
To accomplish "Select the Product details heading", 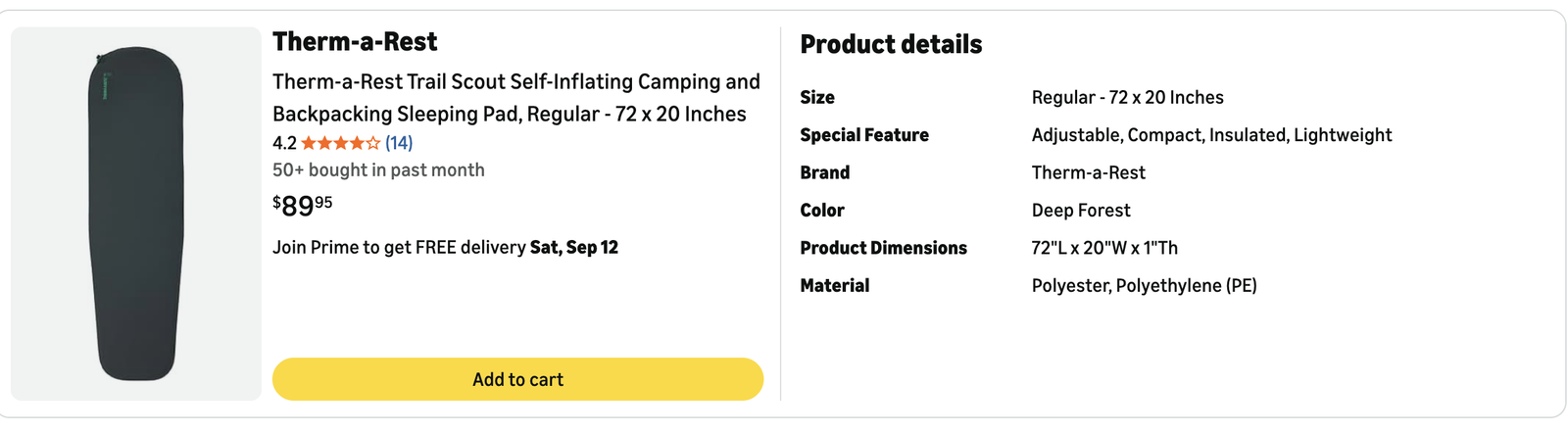I will [x=891, y=44].
